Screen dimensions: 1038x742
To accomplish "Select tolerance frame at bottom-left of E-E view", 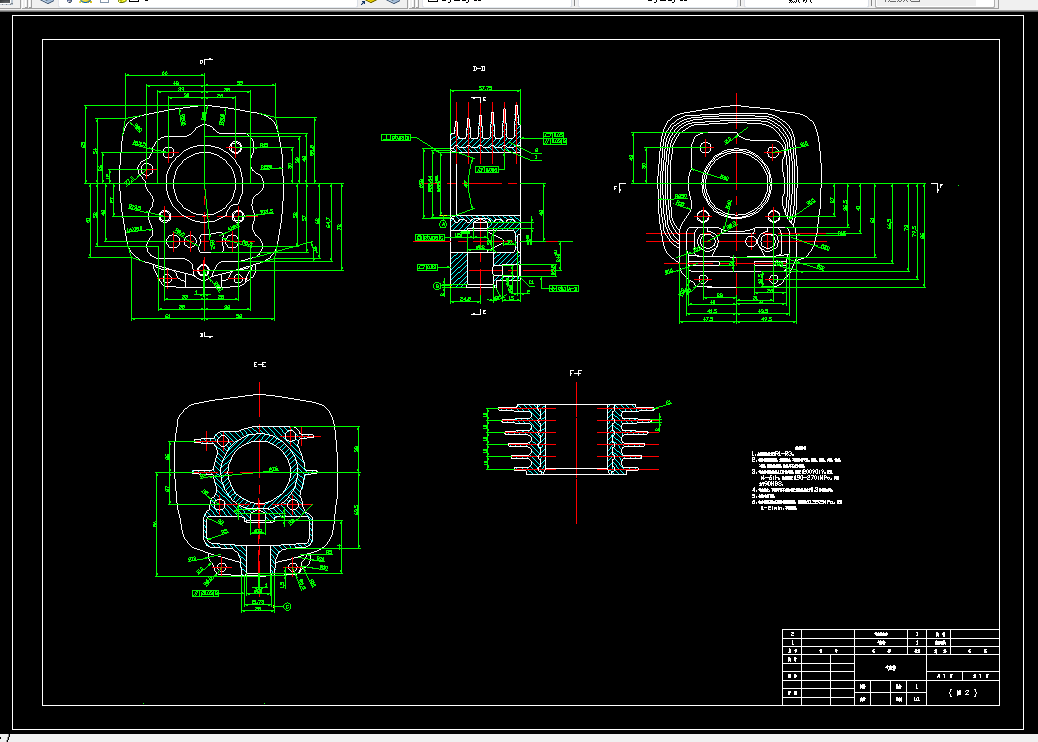I will point(205,594).
